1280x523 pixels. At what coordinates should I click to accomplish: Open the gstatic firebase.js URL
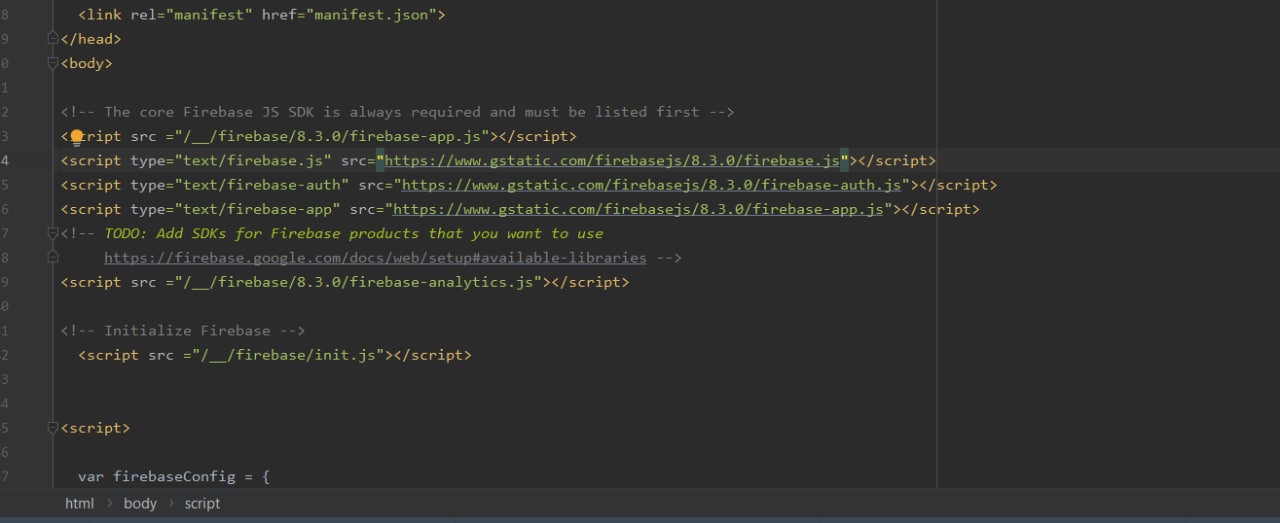pyautogui.click(x=612, y=160)
